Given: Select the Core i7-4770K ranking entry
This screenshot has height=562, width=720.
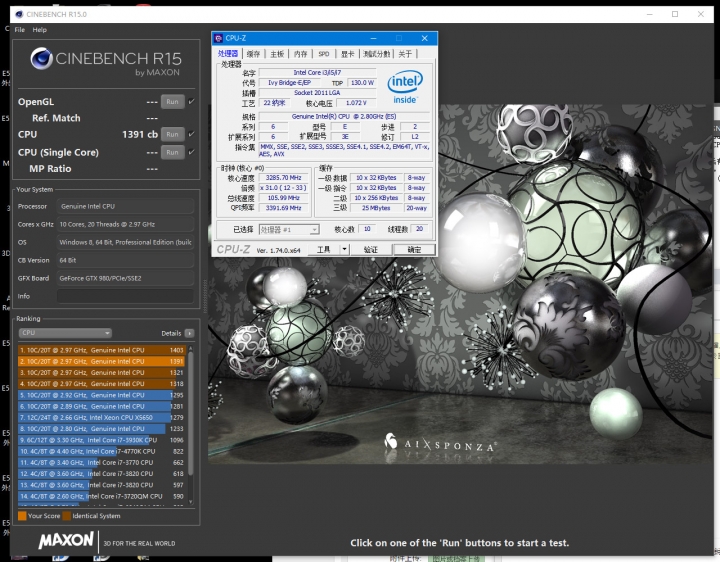Looking at the screenshot, I should 101,451.
